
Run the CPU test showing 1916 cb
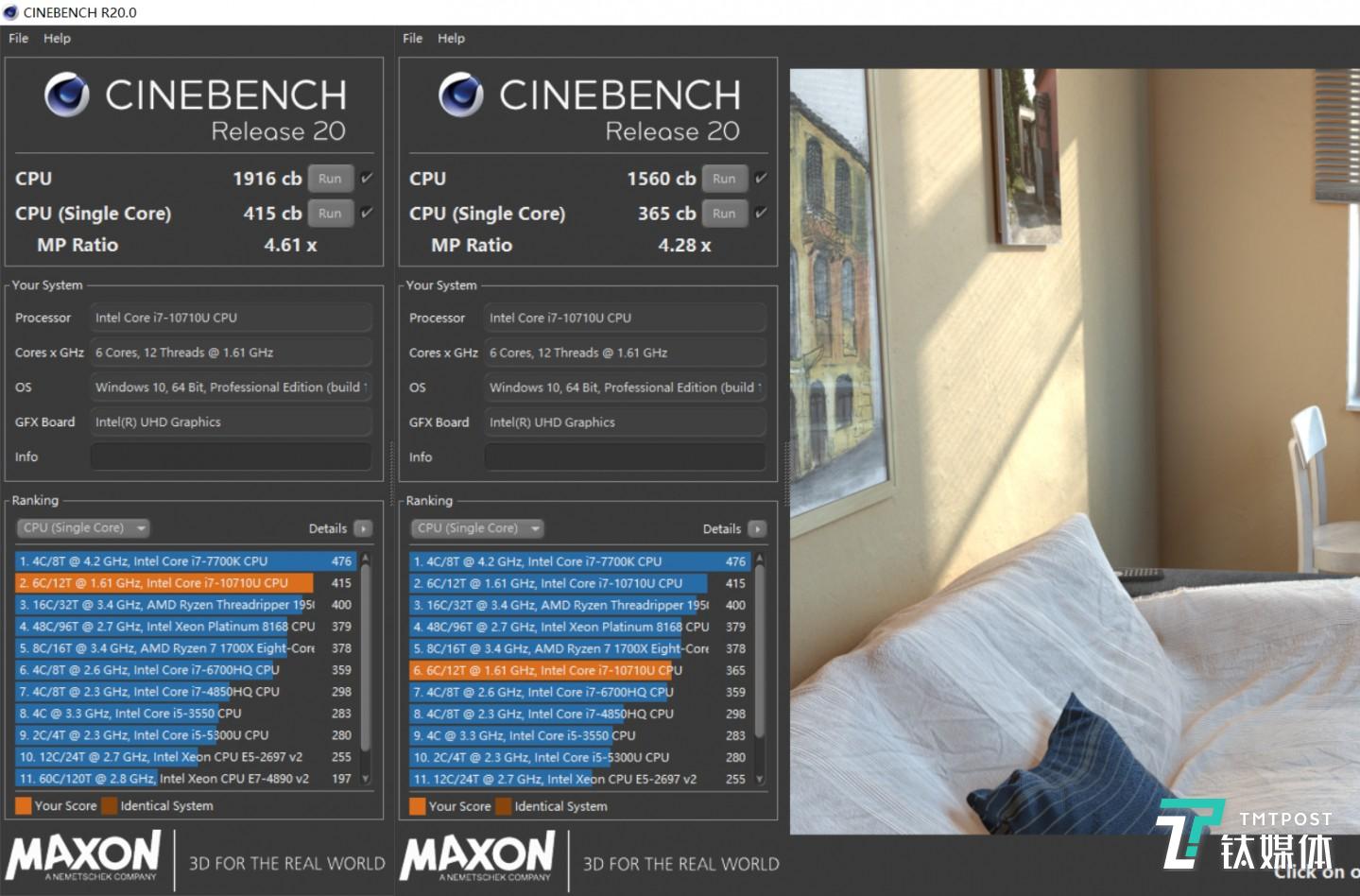point(330,179)
